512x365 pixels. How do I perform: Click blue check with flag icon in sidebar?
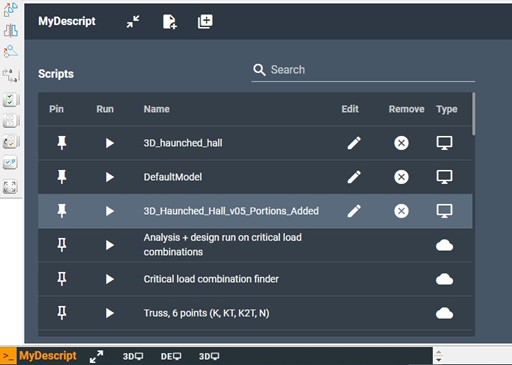(11, 163)
